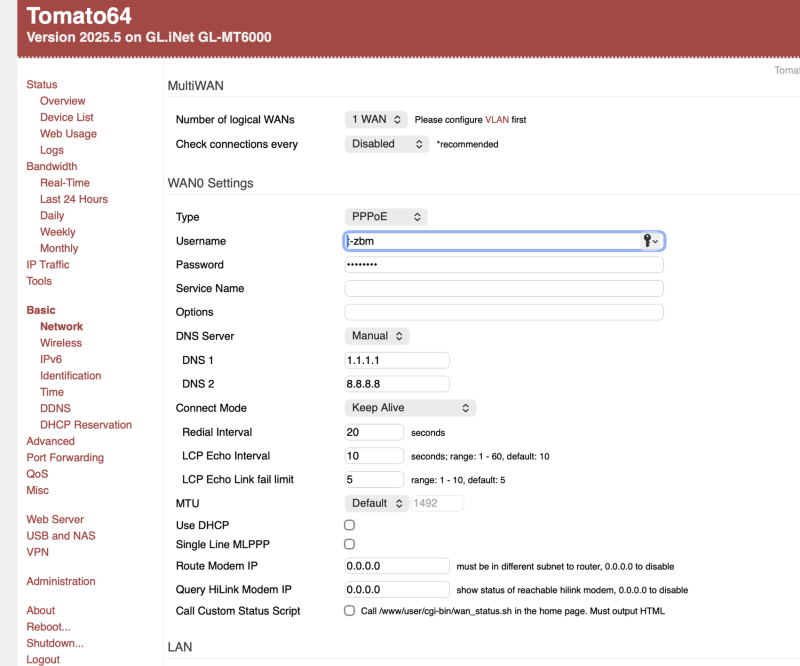Open the Check connections every dropdown

[387, 144]
